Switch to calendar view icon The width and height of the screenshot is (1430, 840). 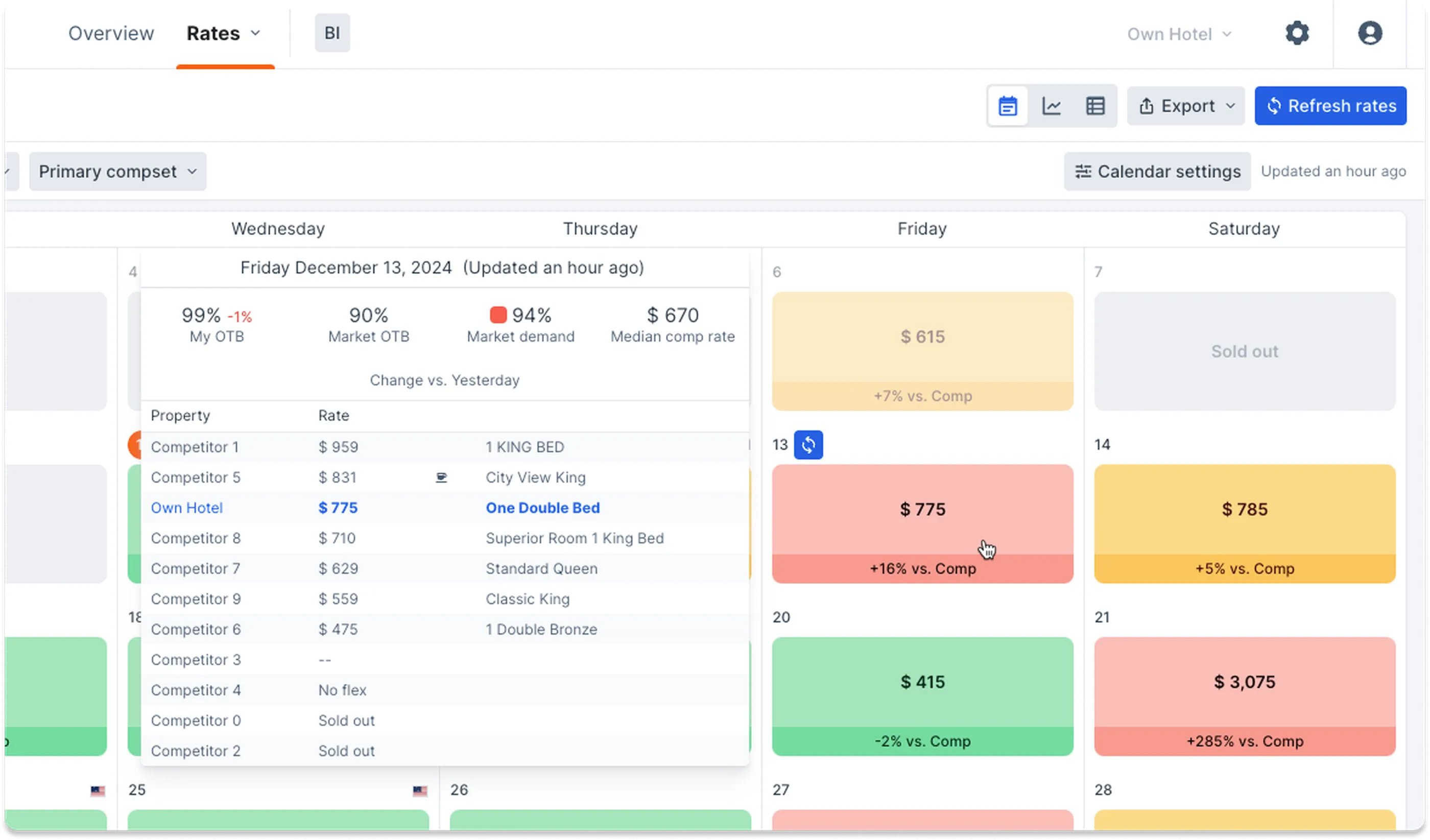[1007, 106]
